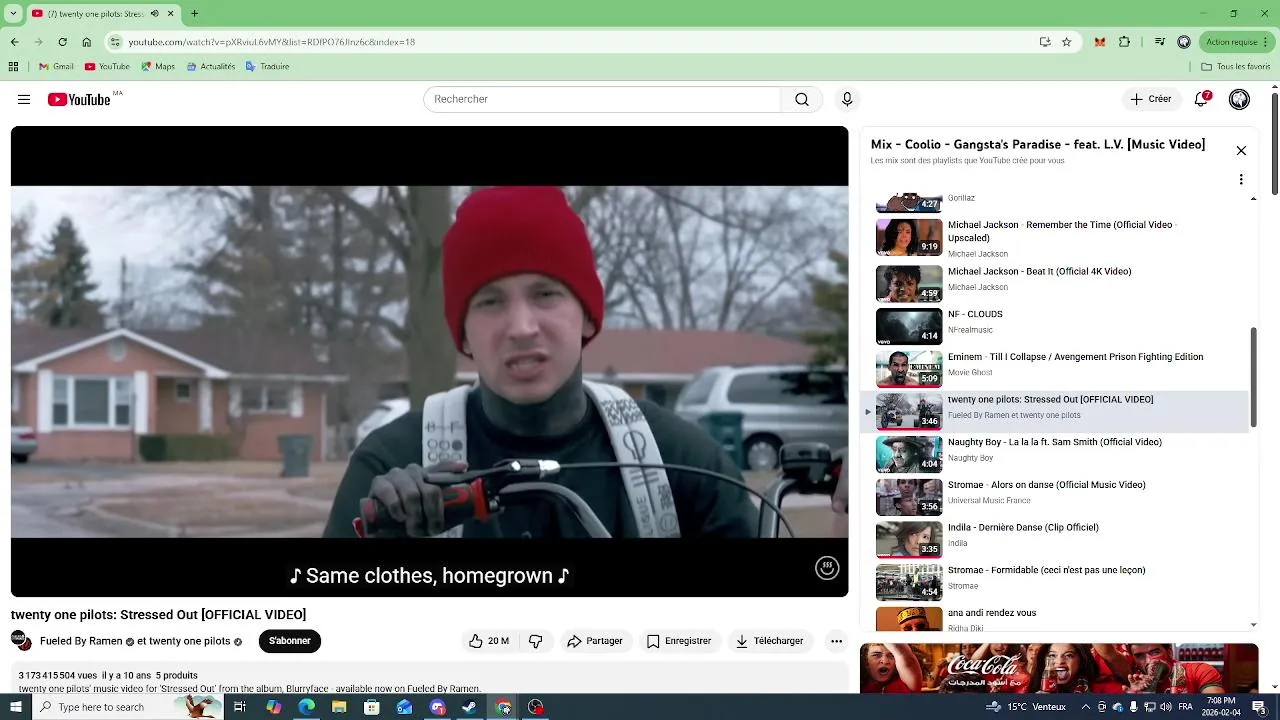Open the Fueled By Ramen channel link
Image resolution: width=1280 pixels, height=720 pixels.
pyautogui.click(x=81, y=641)
